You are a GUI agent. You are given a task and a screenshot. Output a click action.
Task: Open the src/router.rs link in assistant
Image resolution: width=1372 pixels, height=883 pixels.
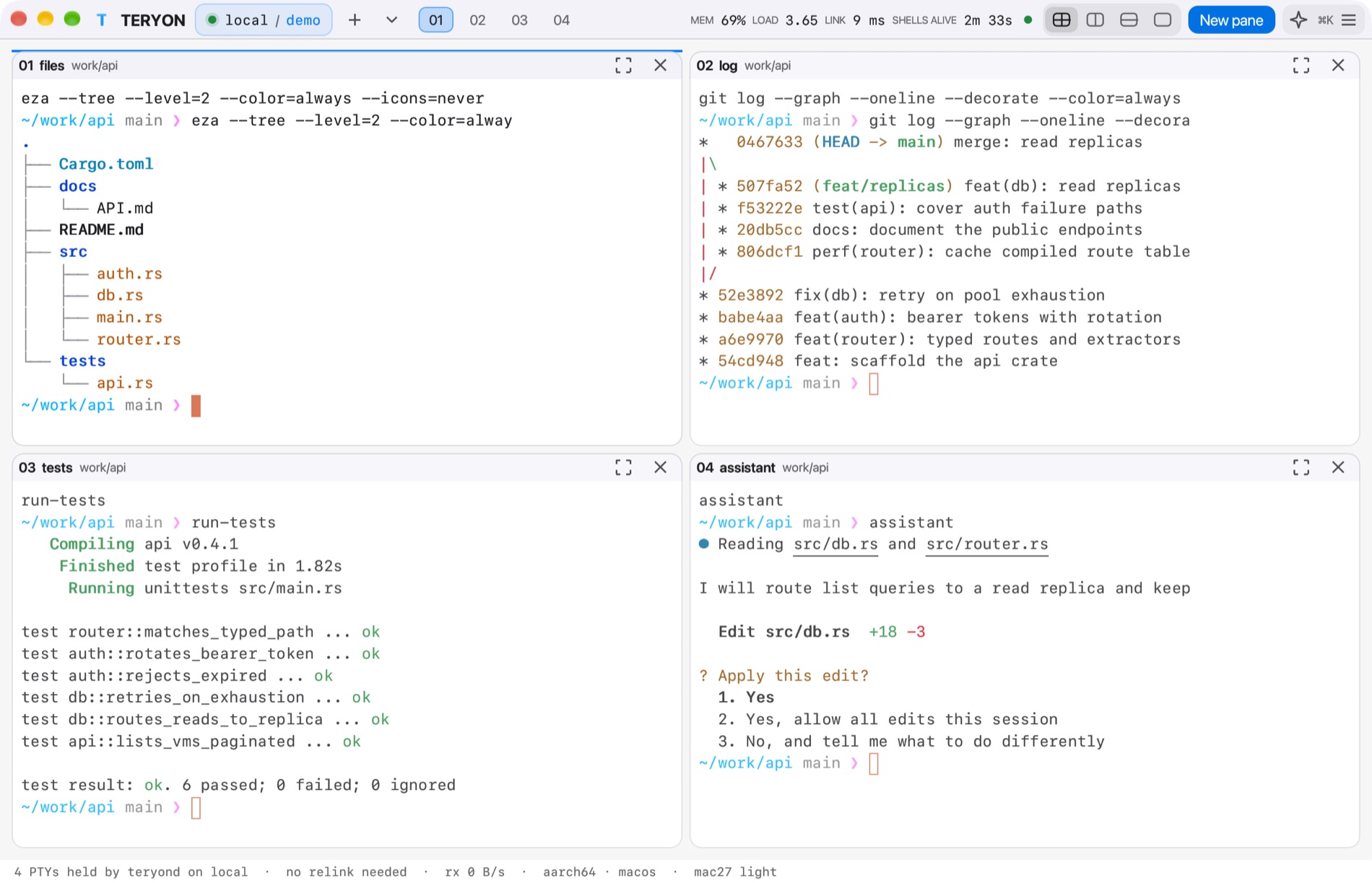point(987,544)
